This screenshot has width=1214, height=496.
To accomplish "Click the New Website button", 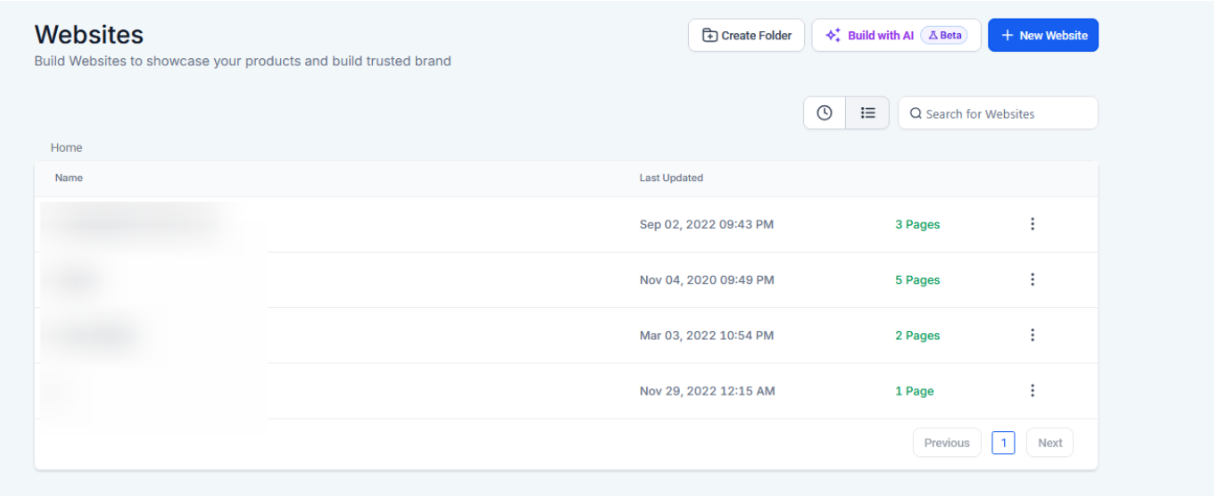I will [1042, 35].
